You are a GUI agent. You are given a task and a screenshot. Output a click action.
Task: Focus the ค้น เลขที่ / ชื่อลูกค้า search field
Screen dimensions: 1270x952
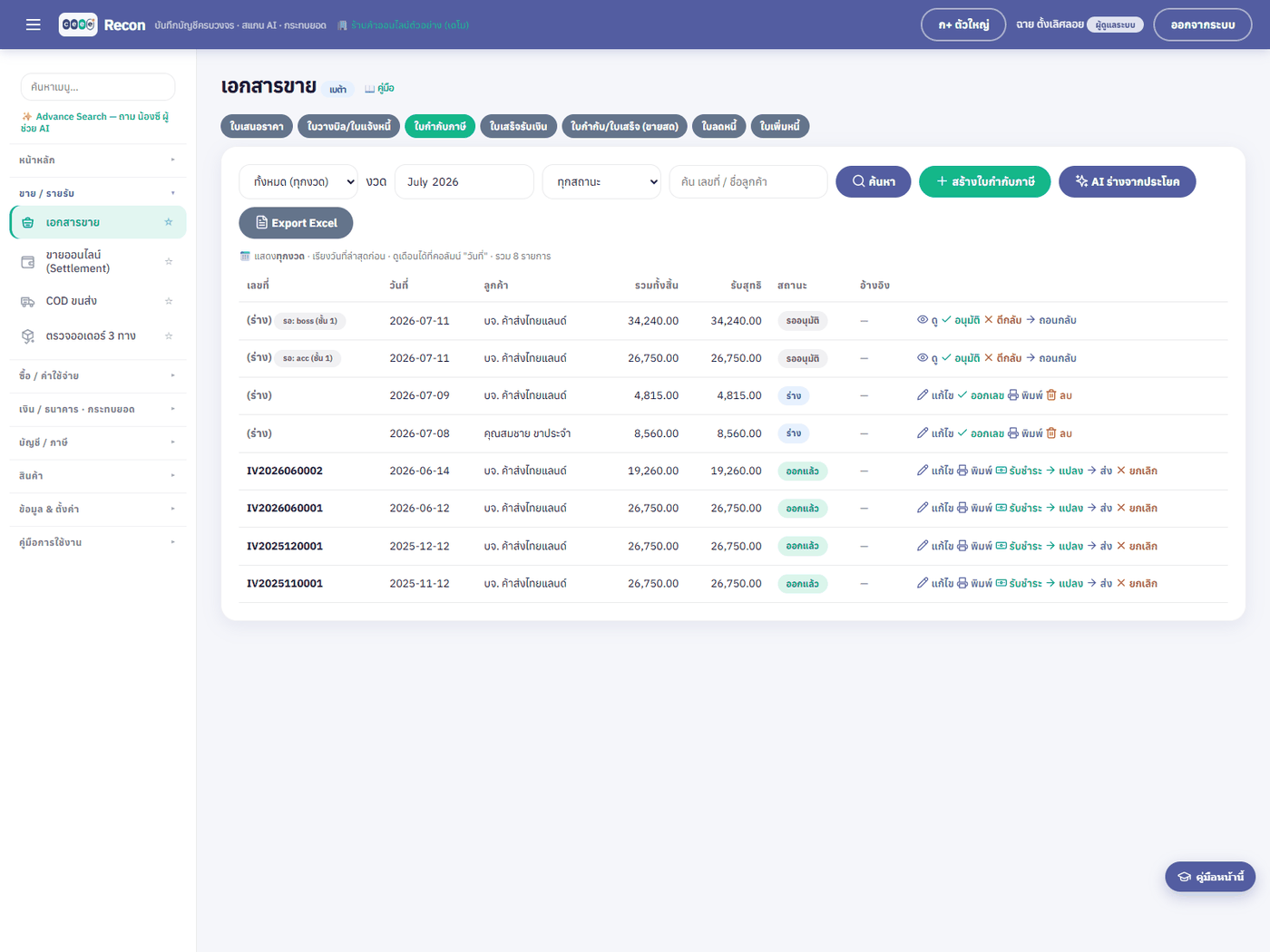pyautogui.click(x=748, y=181)
